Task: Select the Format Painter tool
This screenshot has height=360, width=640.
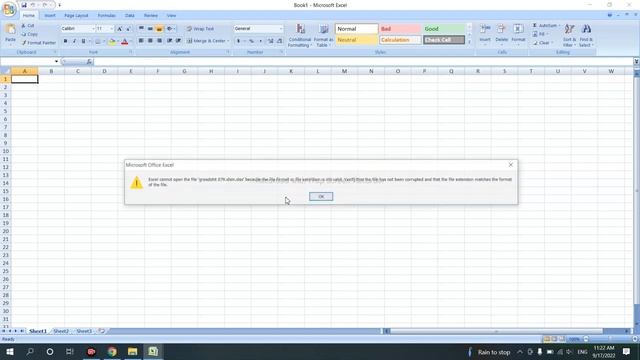Action: tap(39, 42)
